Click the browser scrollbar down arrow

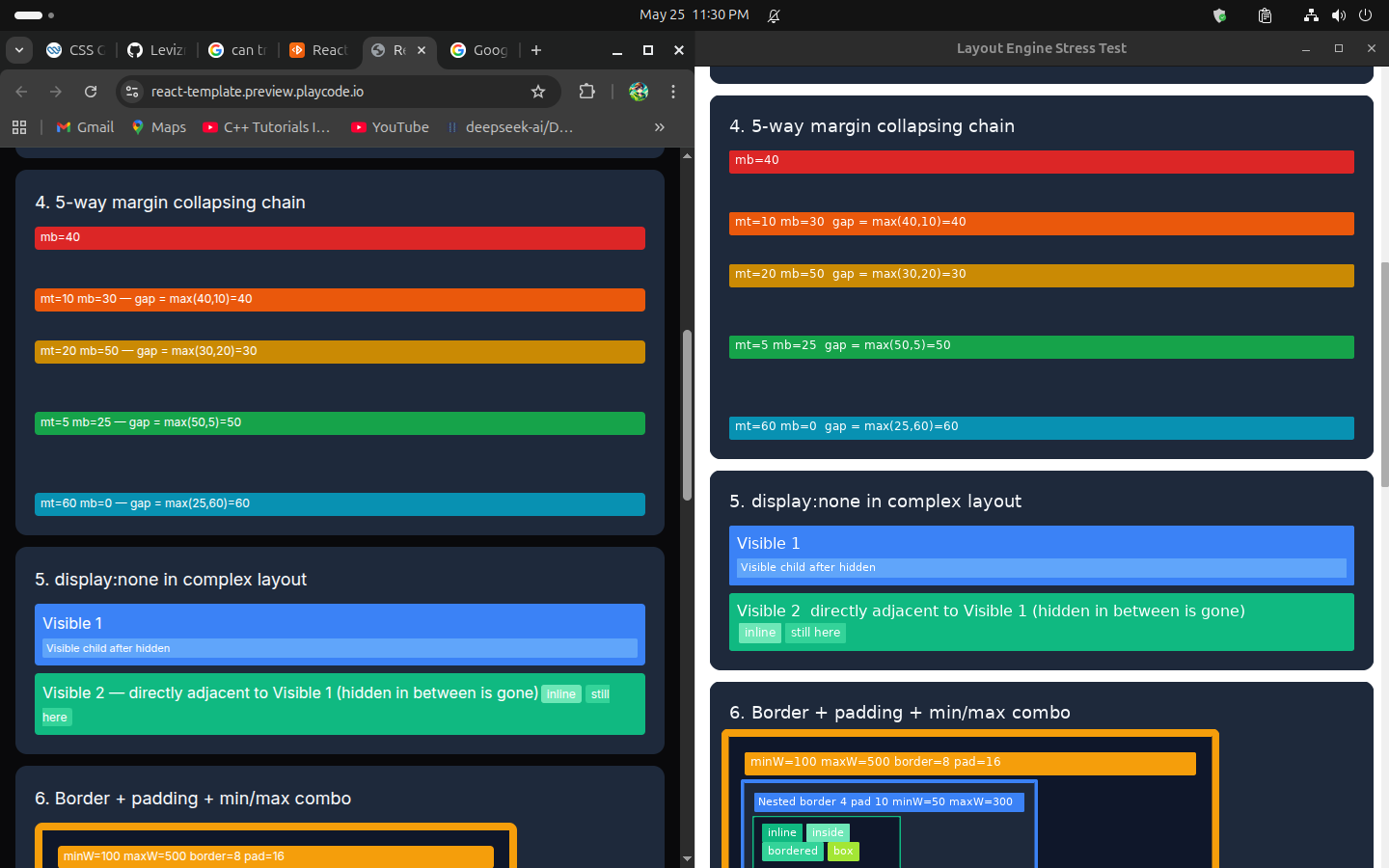[x=687, y=858]
